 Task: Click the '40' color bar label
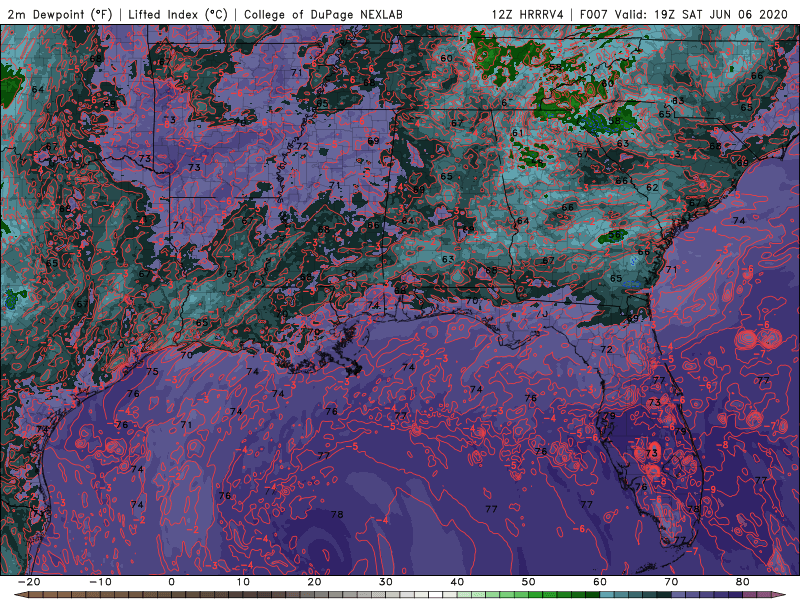457,582
